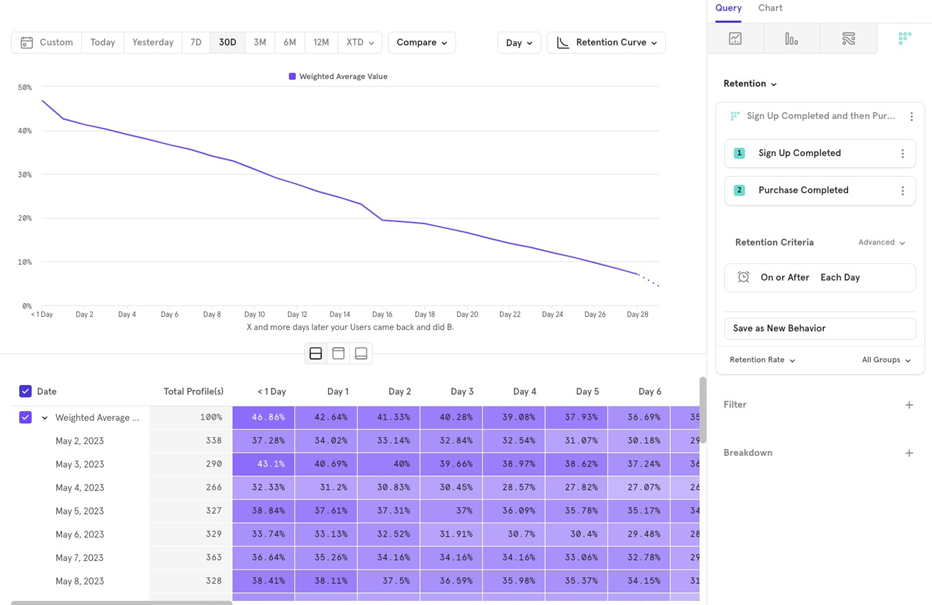Viewport: 932px width, 605px height.
Task: Select the Flows report icon
Action: pos(848,39)
